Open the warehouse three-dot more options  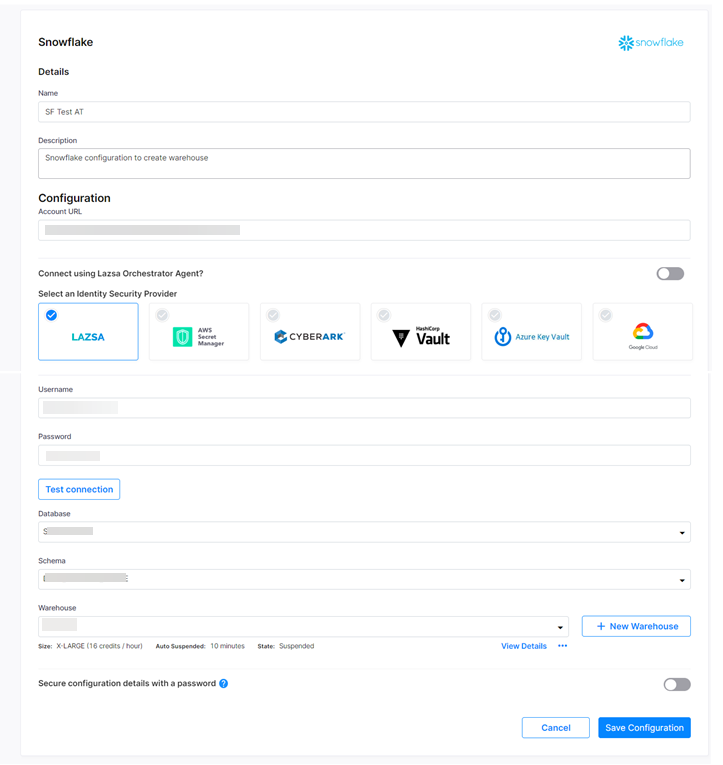(563, 646)
